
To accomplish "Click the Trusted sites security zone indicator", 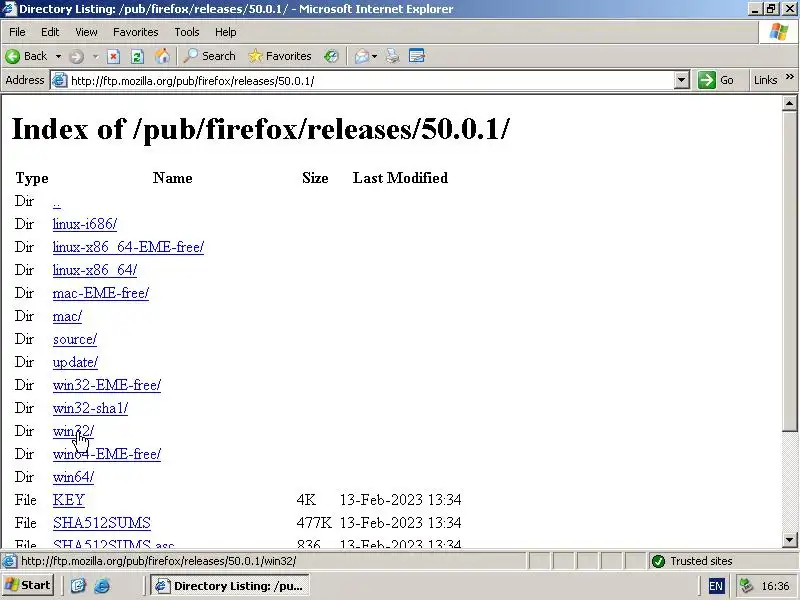I will point(692,561).
